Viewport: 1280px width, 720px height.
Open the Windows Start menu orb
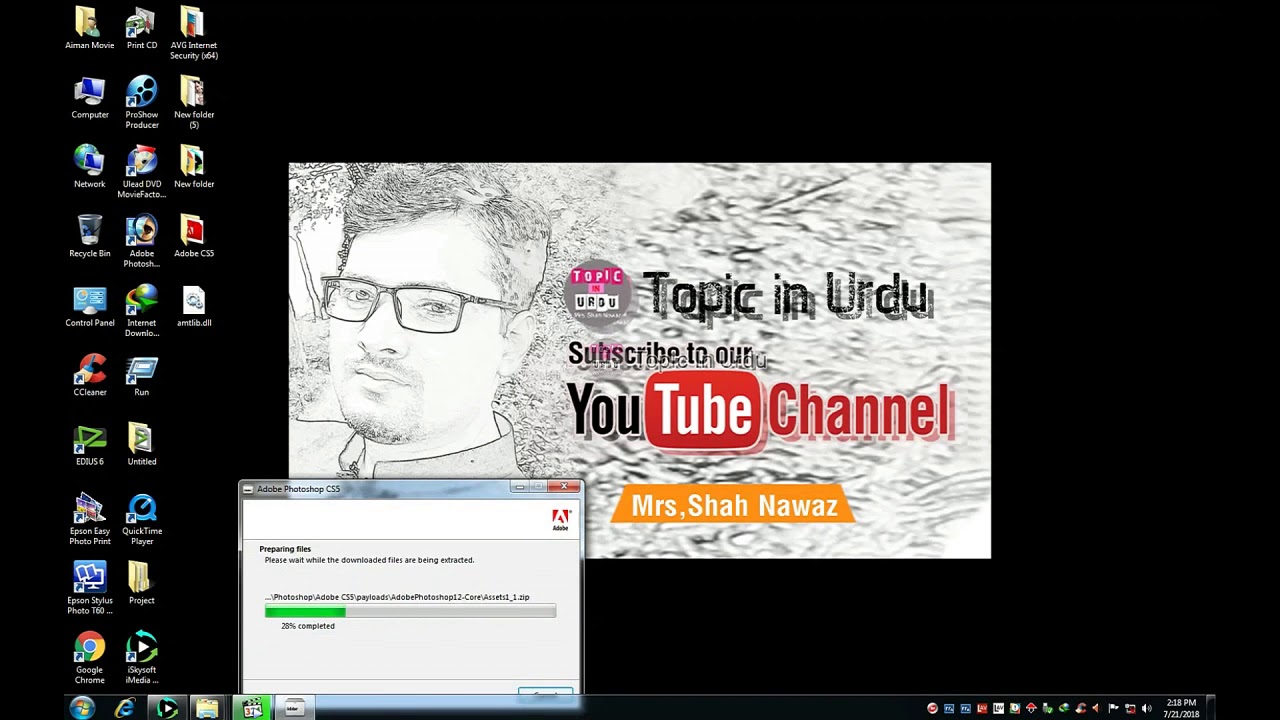click(82, 708)
